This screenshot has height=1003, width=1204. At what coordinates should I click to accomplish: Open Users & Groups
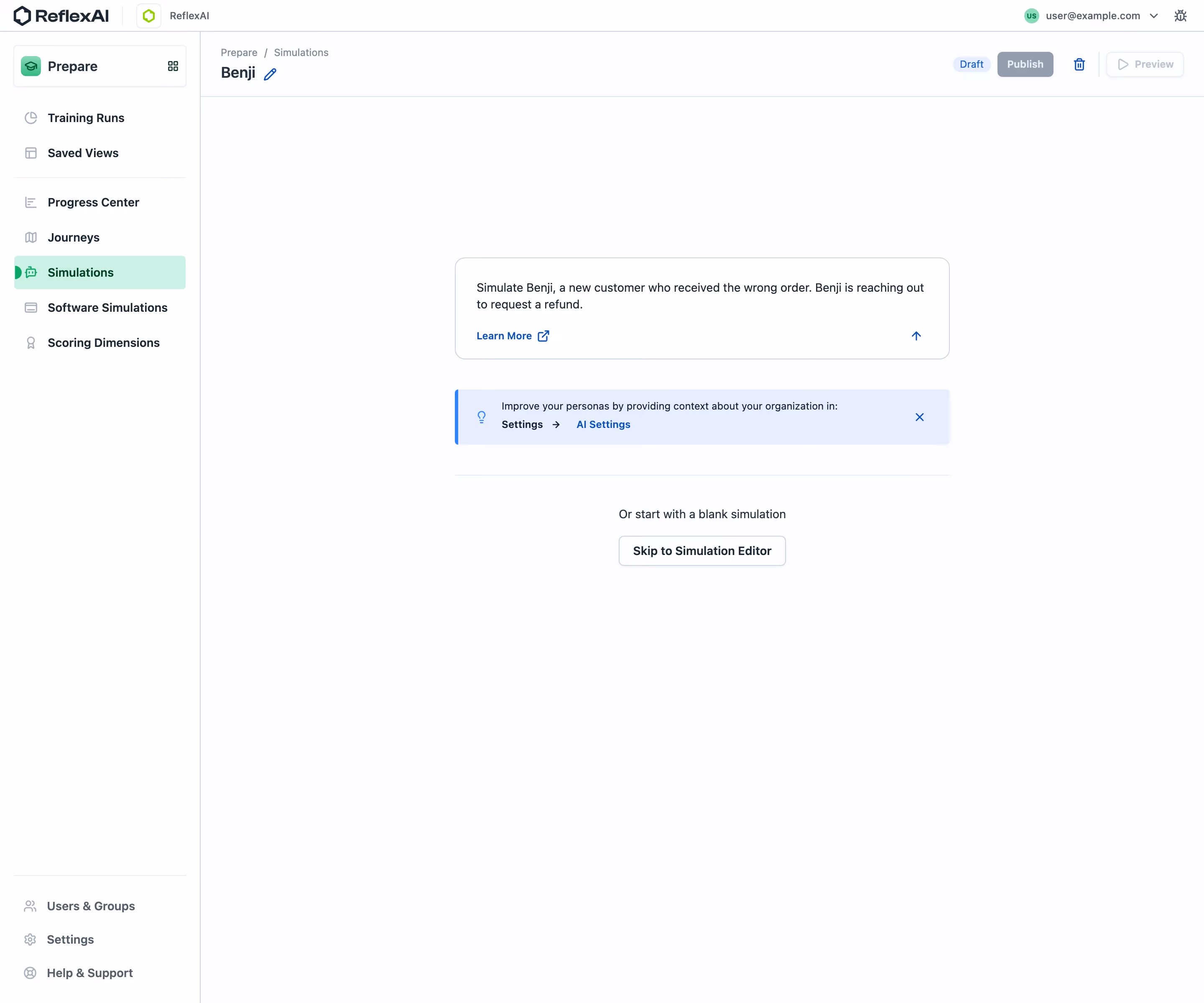click(100, 906)
